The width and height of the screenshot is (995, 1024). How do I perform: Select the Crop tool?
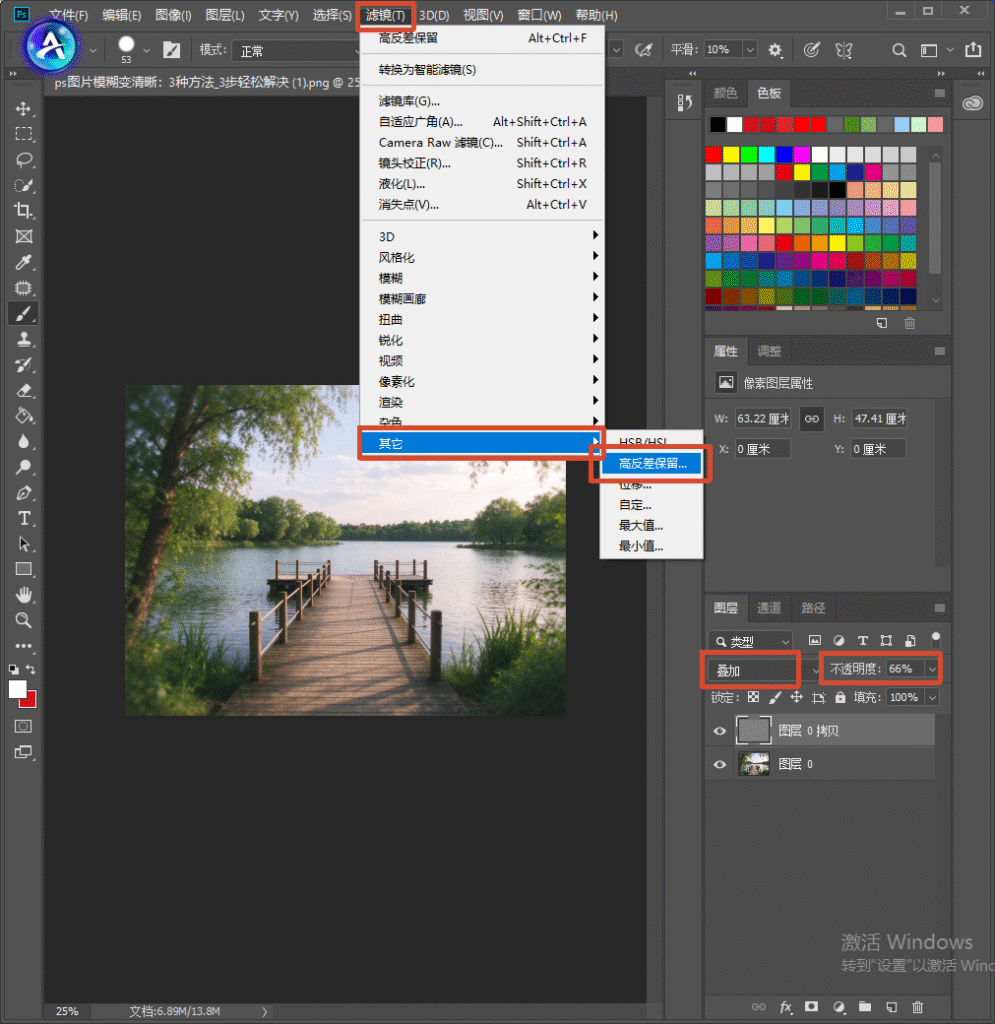pos(24,210)
